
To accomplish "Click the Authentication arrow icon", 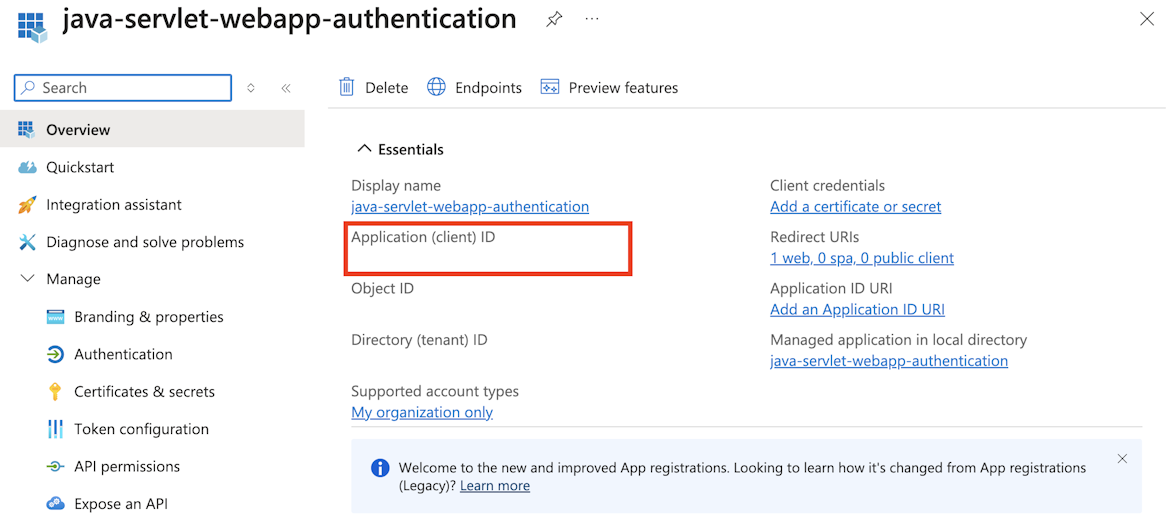I will click(55, 354).
